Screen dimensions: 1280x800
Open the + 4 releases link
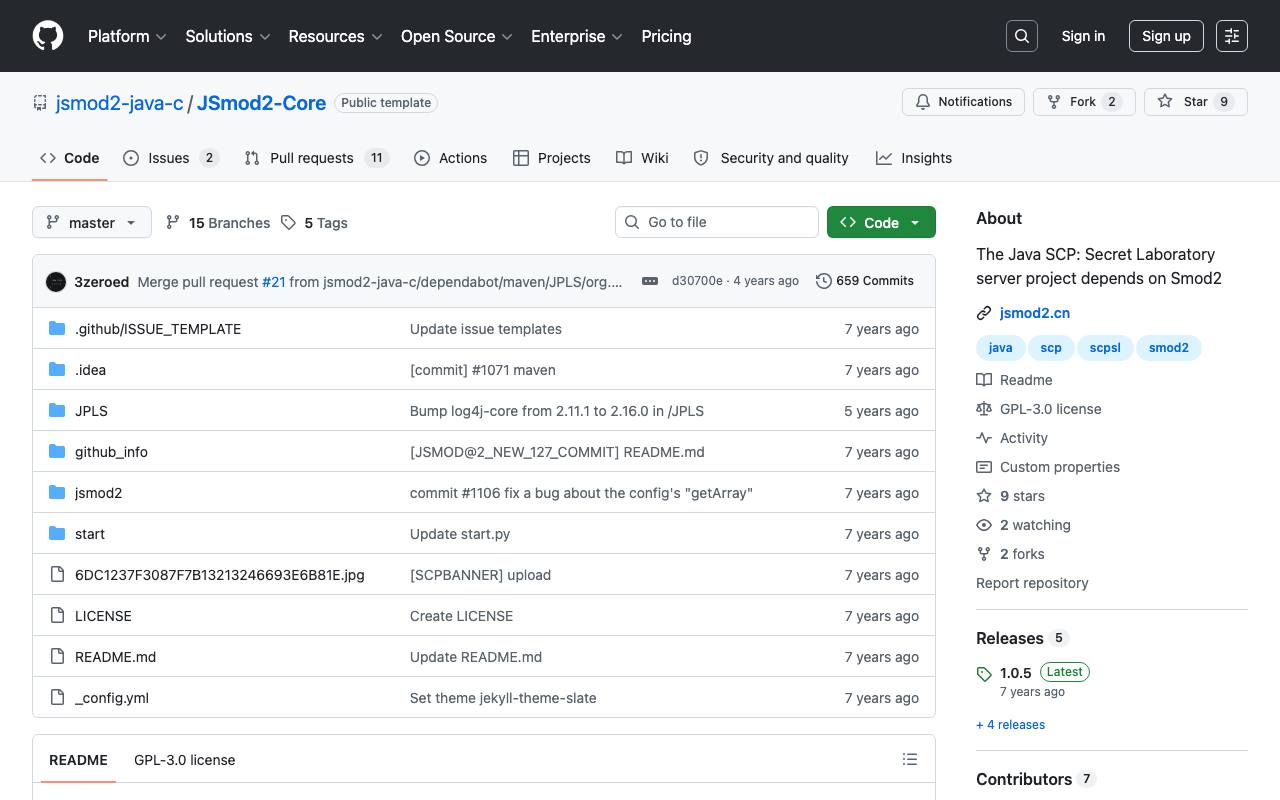click(x=1010, y=725)
